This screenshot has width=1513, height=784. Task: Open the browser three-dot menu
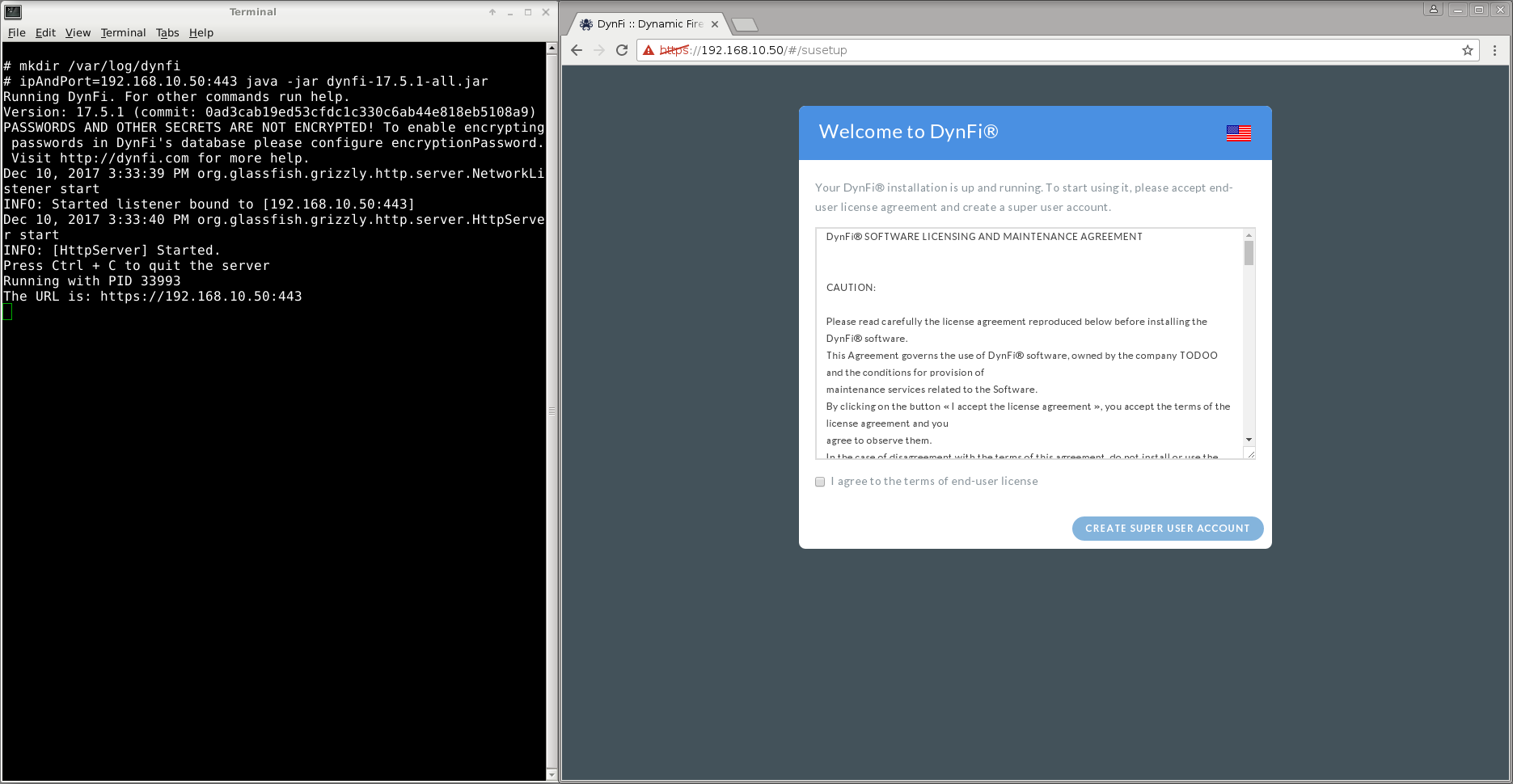coord(1494,50)
